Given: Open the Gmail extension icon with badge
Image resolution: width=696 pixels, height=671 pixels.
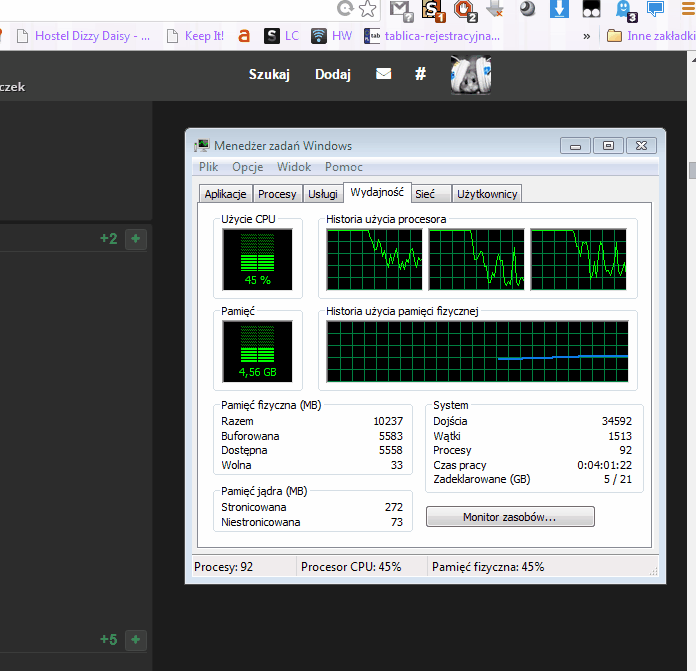Looking at the screenshot, I should [400, 10].
